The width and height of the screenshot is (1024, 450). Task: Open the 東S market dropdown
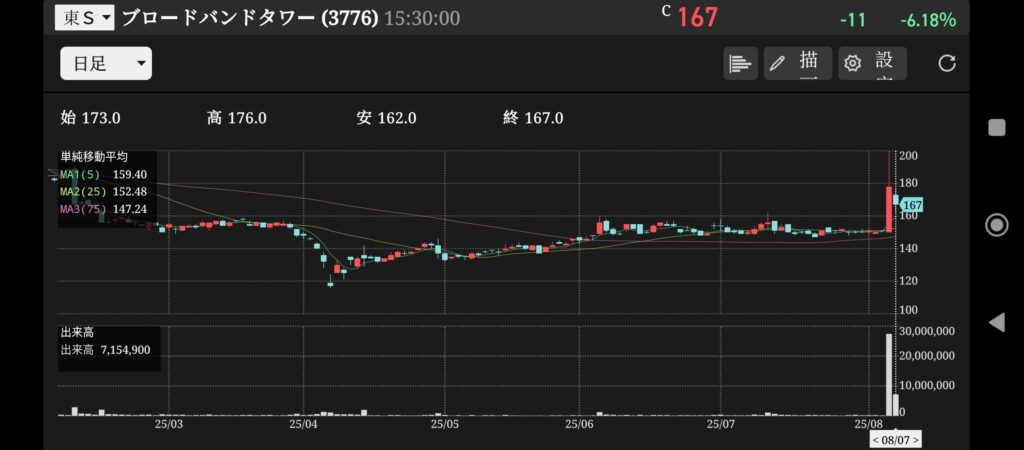84,18
